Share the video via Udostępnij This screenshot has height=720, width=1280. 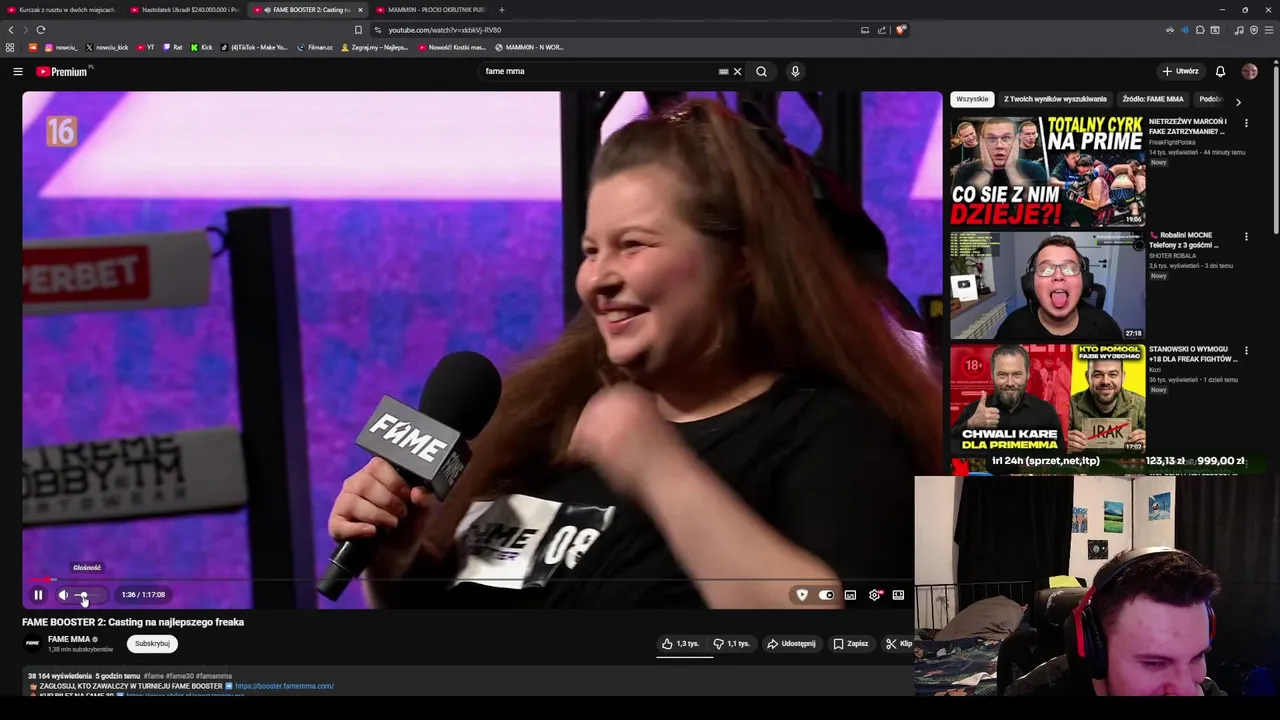(x=791, y=644)
